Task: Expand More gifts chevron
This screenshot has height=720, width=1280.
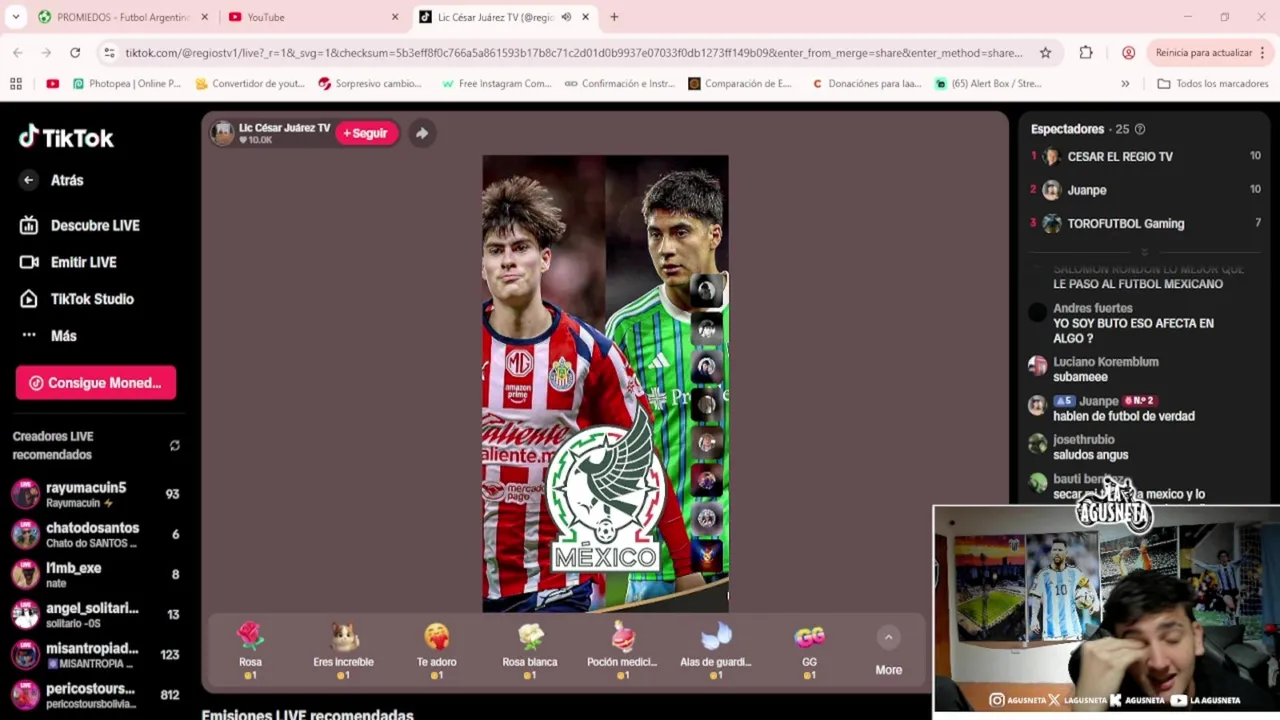Action: point(888,637)
